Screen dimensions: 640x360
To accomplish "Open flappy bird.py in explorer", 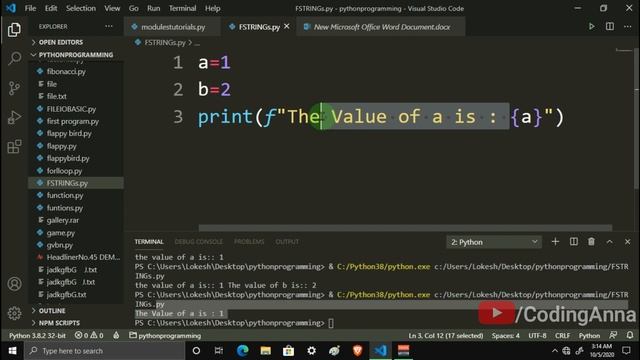I will (x=69, y=133).
